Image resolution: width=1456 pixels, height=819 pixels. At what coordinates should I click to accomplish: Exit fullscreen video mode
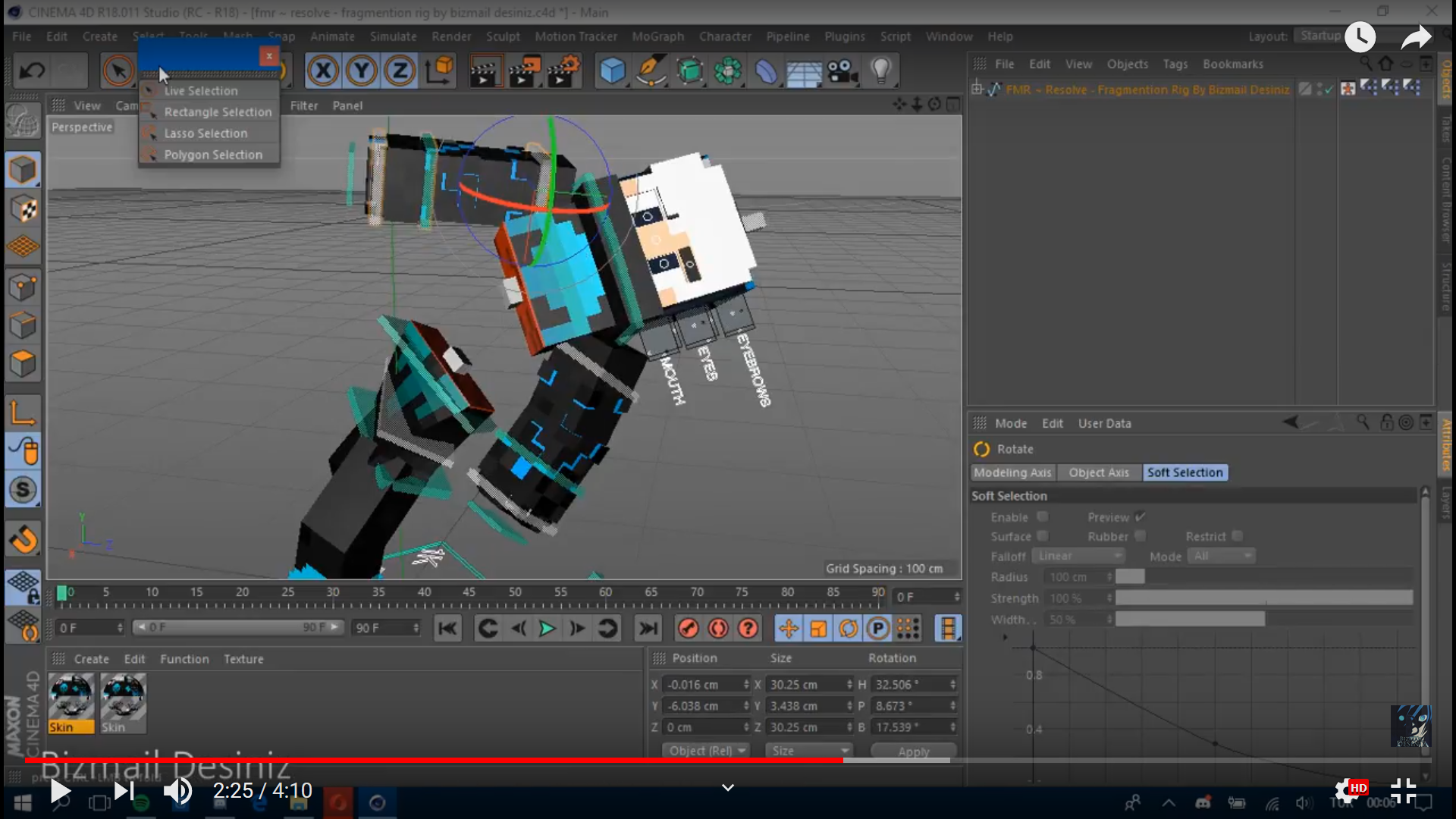(1403, 791)
